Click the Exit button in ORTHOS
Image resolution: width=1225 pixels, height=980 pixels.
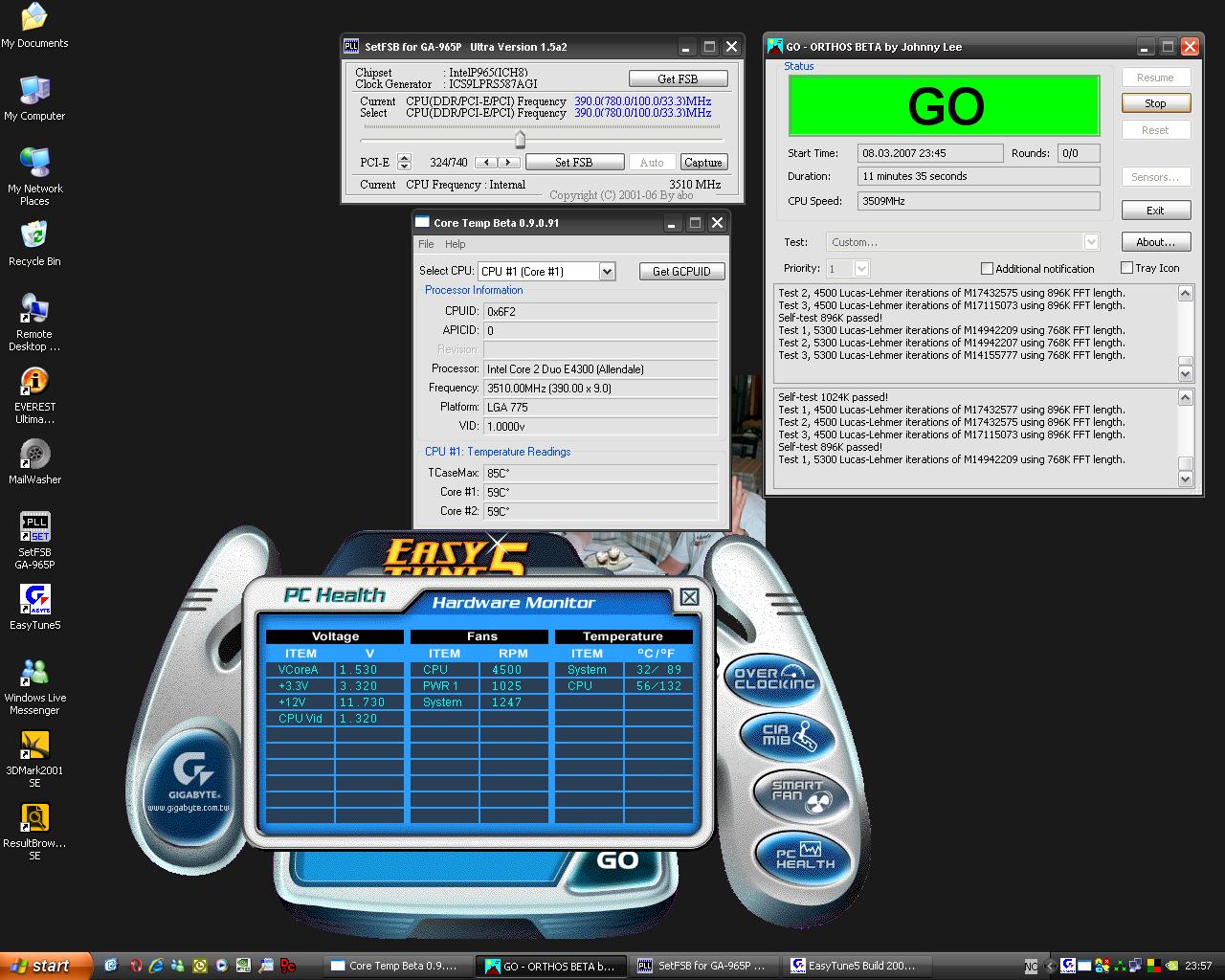(1155, 211)
